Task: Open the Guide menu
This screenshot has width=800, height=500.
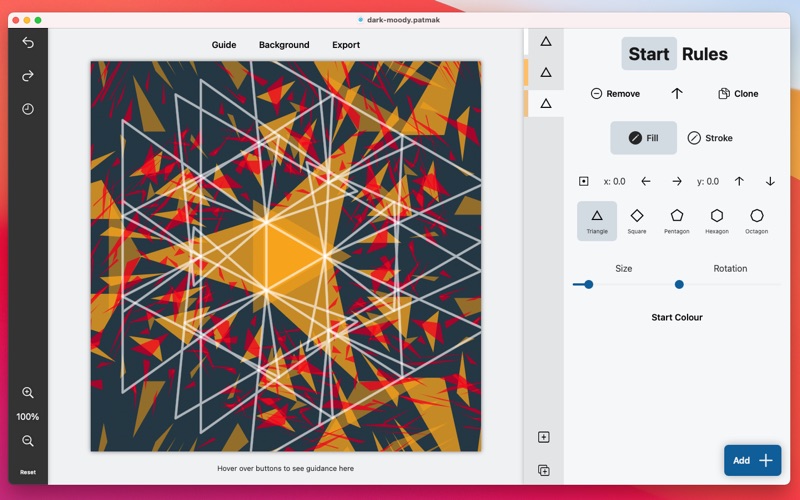Action: 223,45
